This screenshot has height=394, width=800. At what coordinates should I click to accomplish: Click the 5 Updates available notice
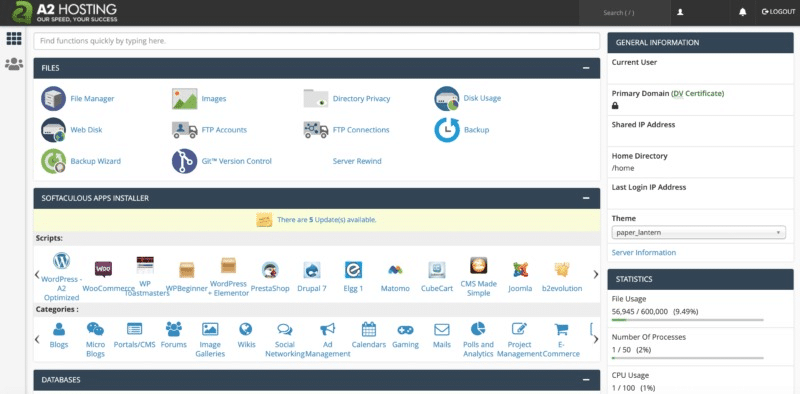point(327,220)
